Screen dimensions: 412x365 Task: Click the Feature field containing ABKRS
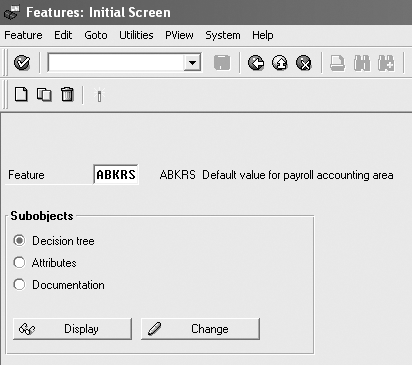click(x=116, y=174)
